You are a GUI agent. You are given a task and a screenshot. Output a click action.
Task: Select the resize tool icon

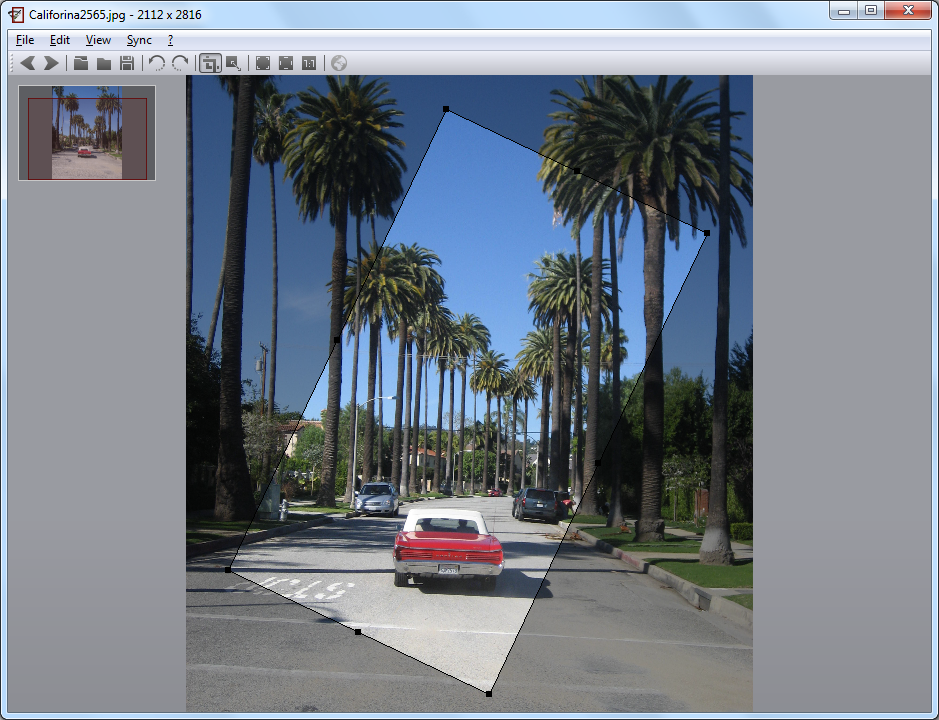(233, 63)
